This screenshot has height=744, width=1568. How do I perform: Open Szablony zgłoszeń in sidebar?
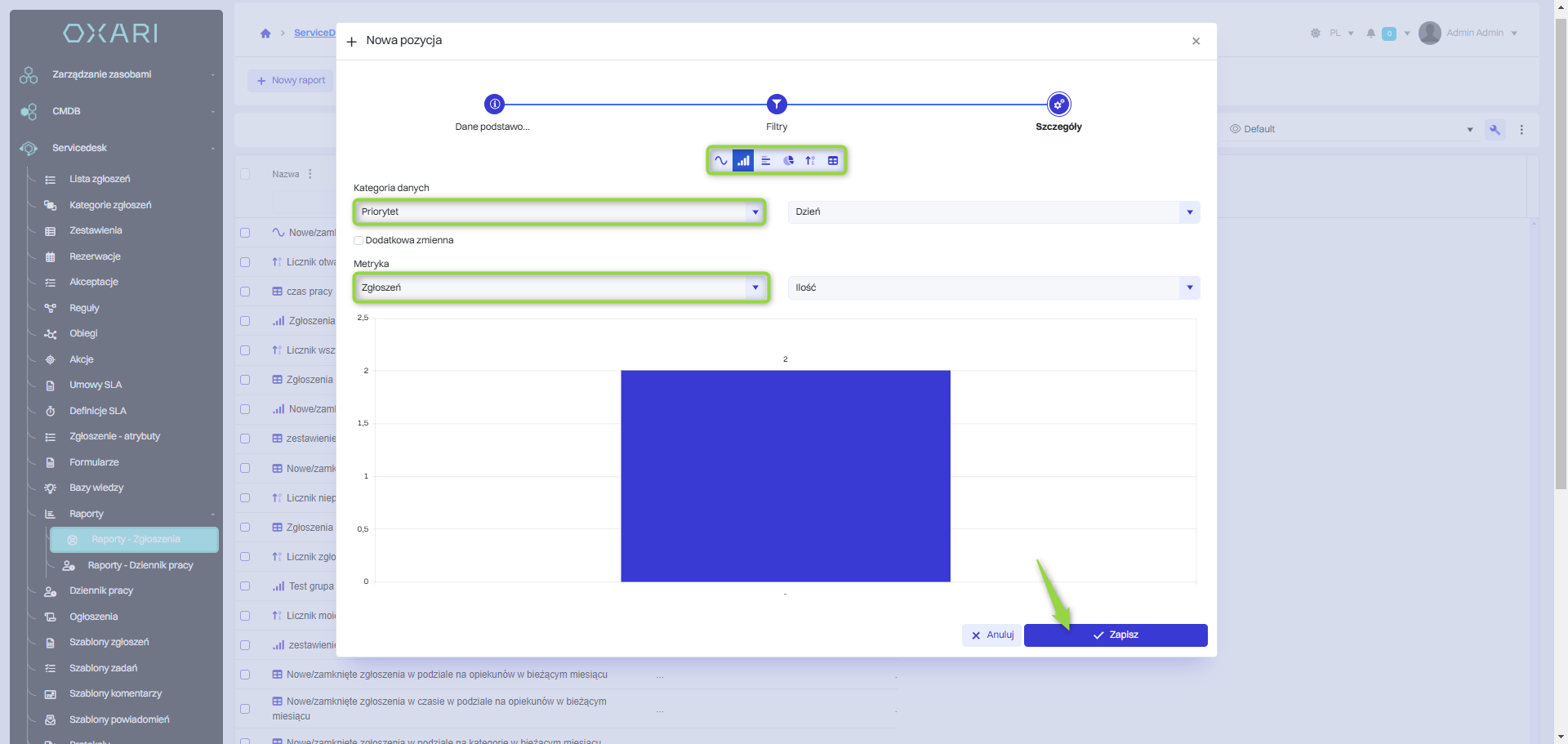[x=109, y=643]
